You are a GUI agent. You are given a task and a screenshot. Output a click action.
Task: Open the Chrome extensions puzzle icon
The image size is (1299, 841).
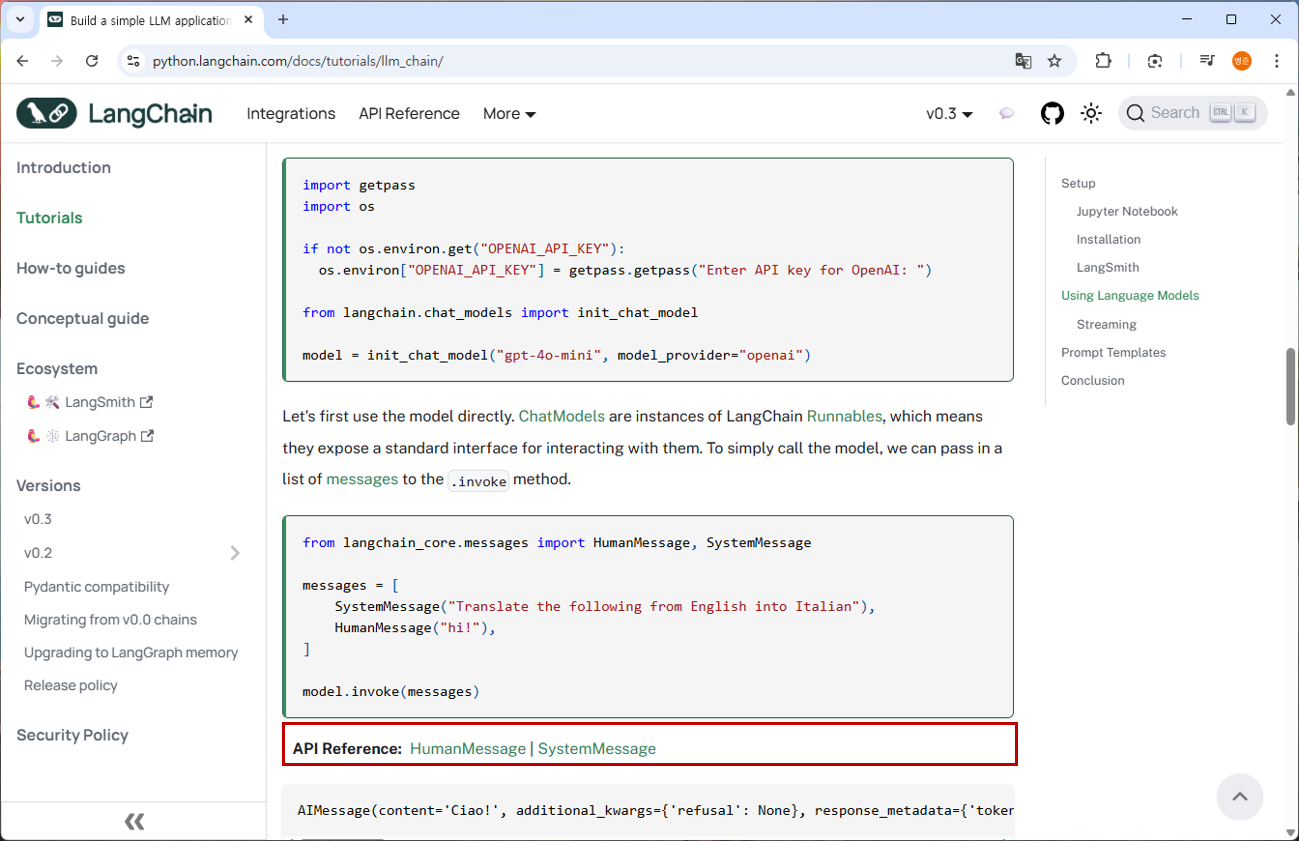[1103, 61]
